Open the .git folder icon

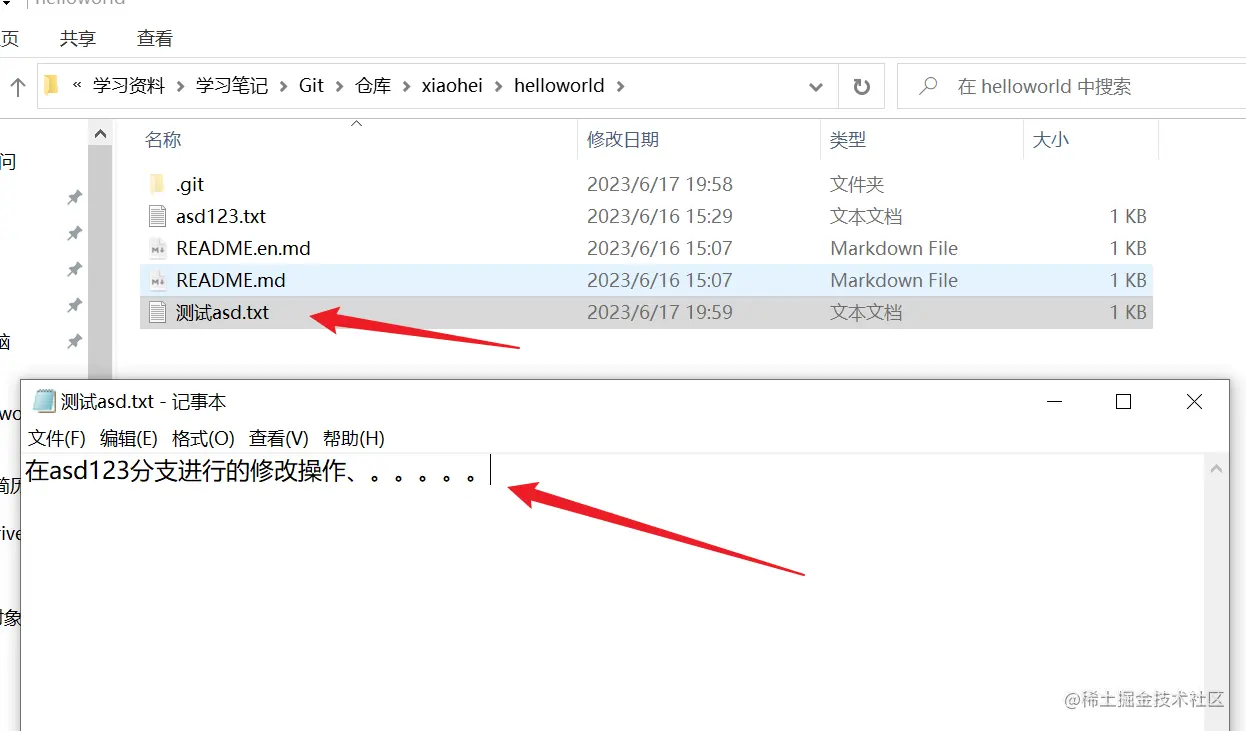(156, 184)
